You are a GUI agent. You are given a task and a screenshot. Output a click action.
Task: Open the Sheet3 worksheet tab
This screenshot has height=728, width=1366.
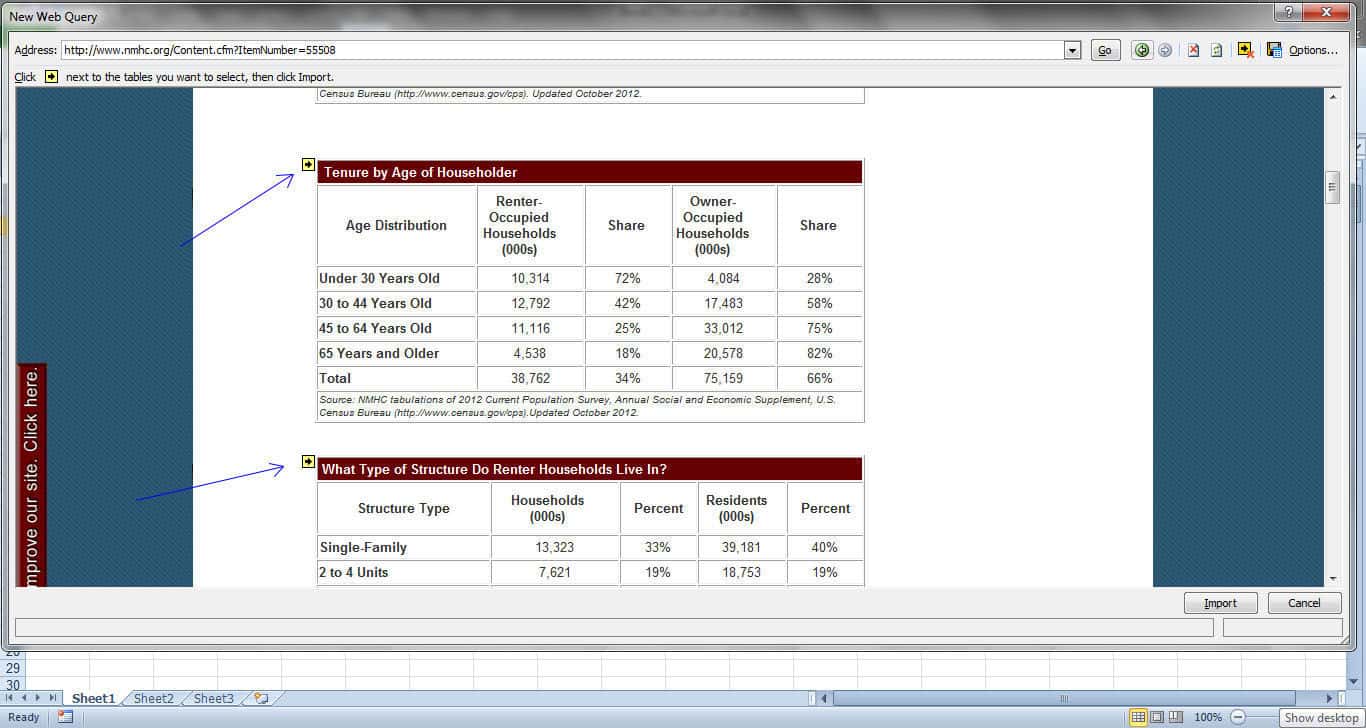[213, 698]
